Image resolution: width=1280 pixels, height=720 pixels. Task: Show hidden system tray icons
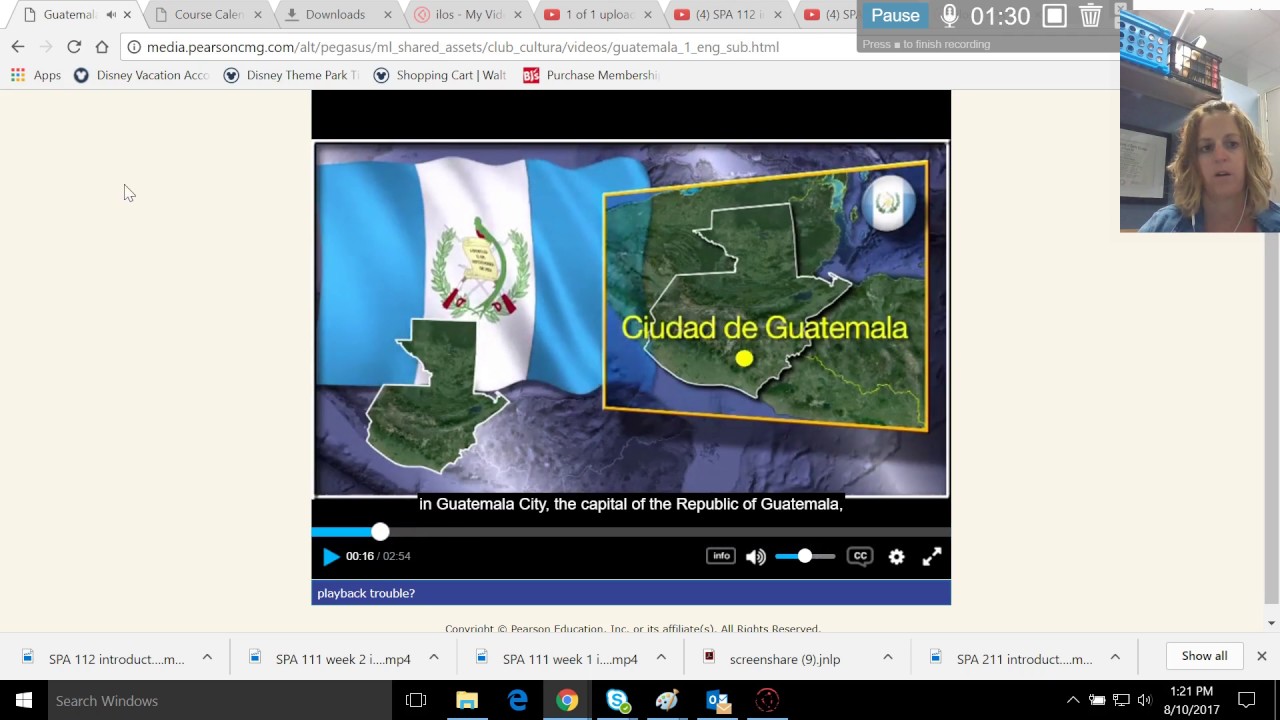1073,700
